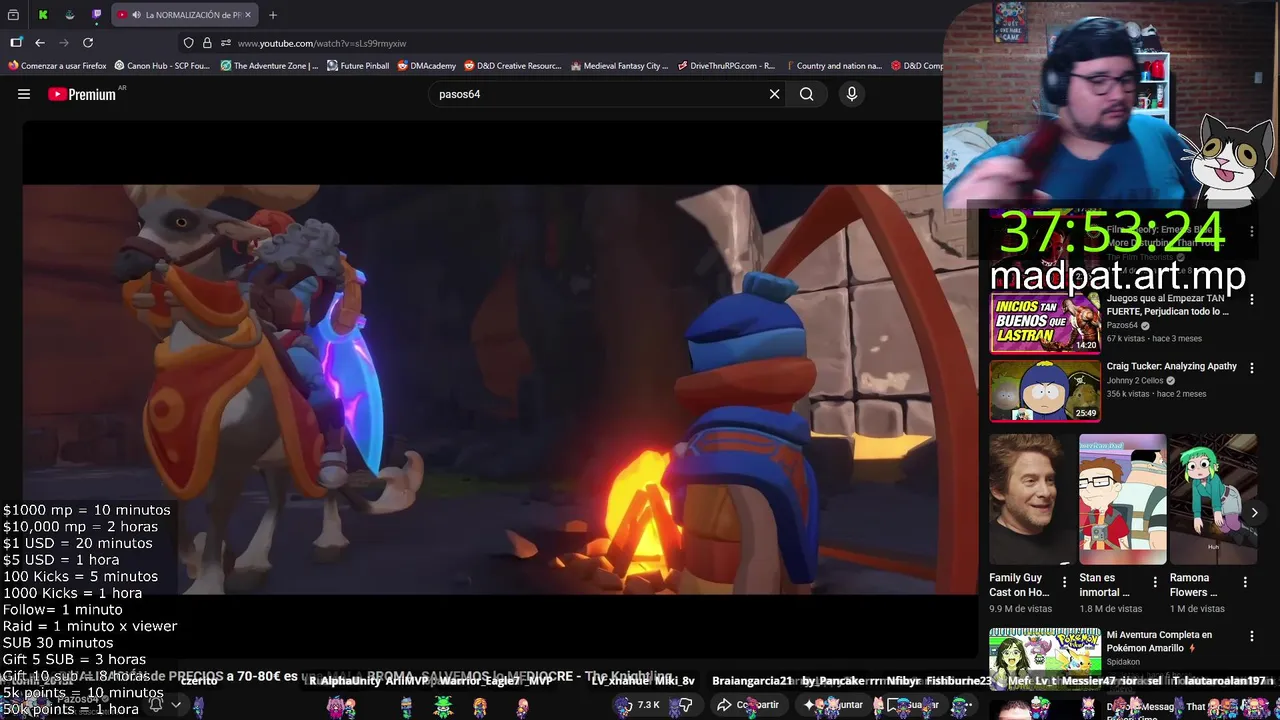
Task: Open Stan es inmortal short
Action: (1122, 499)
